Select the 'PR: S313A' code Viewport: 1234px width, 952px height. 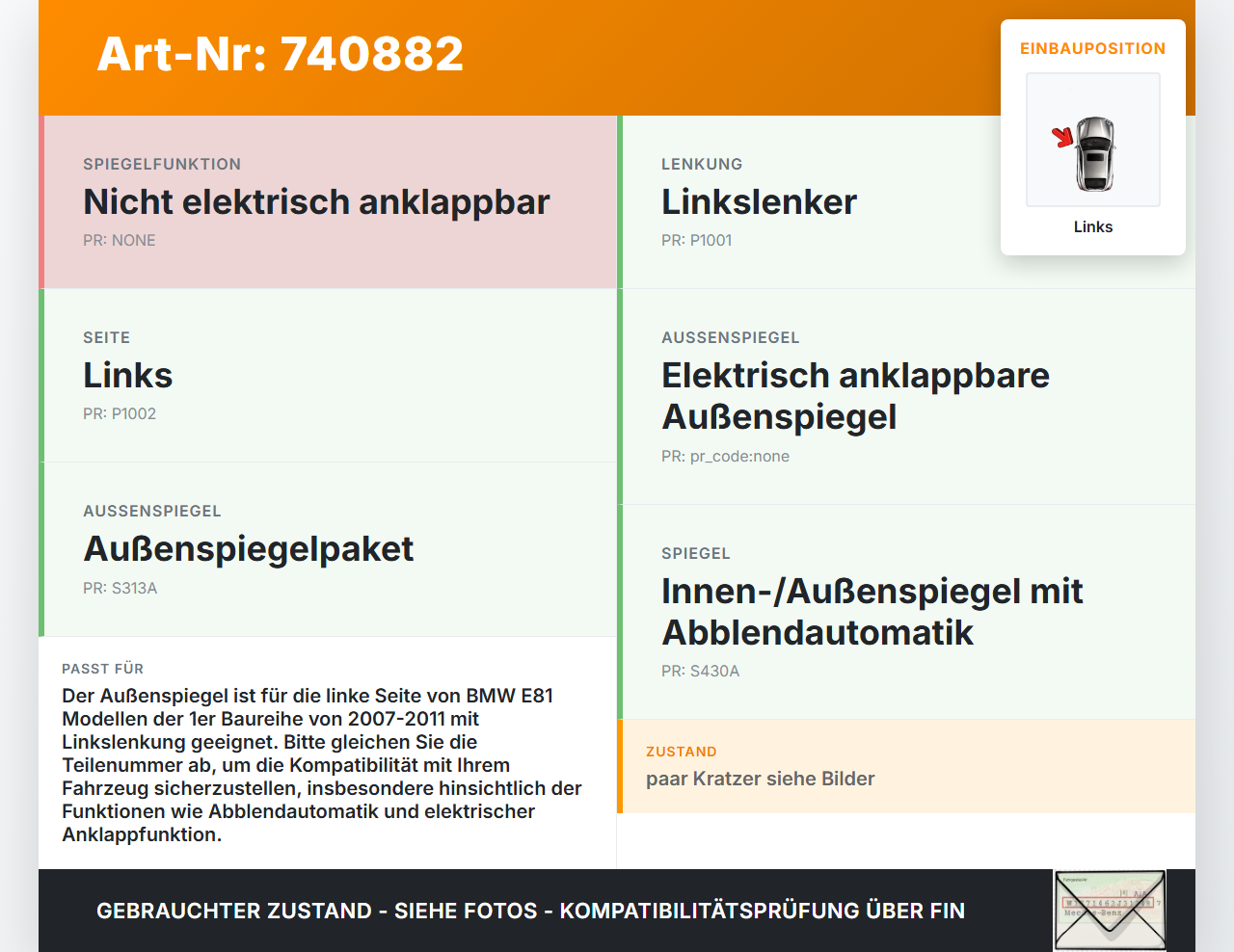tap(121, 589)
